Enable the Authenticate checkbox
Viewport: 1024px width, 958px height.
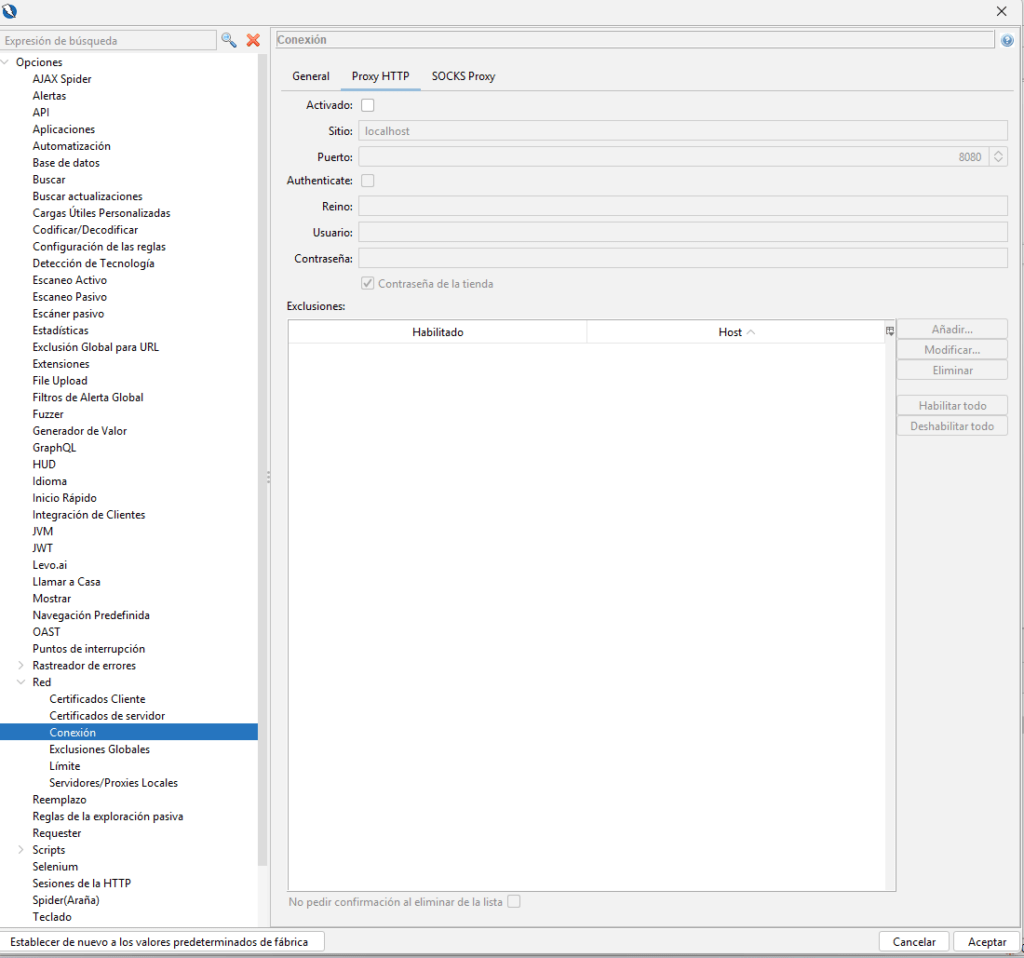(x=367, y=181)
